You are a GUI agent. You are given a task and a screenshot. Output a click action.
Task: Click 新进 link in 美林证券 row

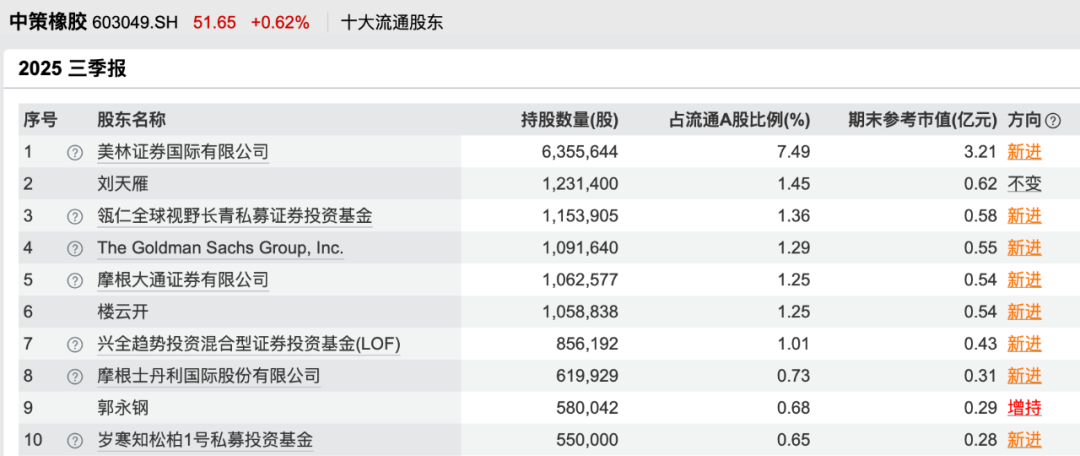point(1024,152)
